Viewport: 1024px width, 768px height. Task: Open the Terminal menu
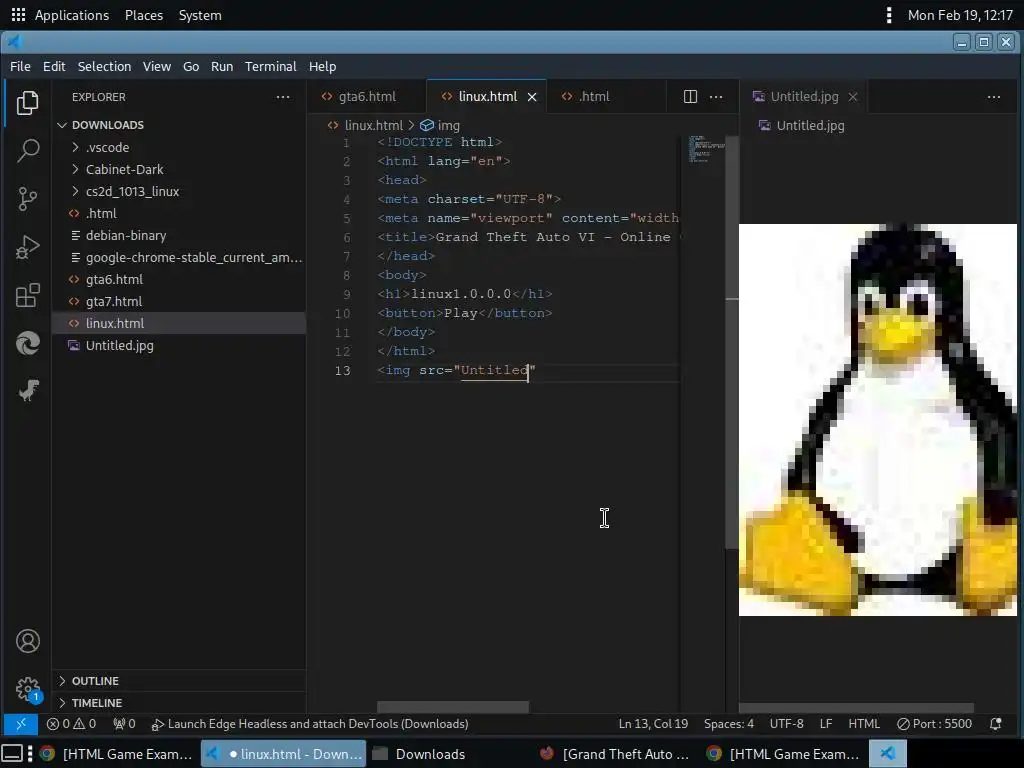tap(270, 67)
